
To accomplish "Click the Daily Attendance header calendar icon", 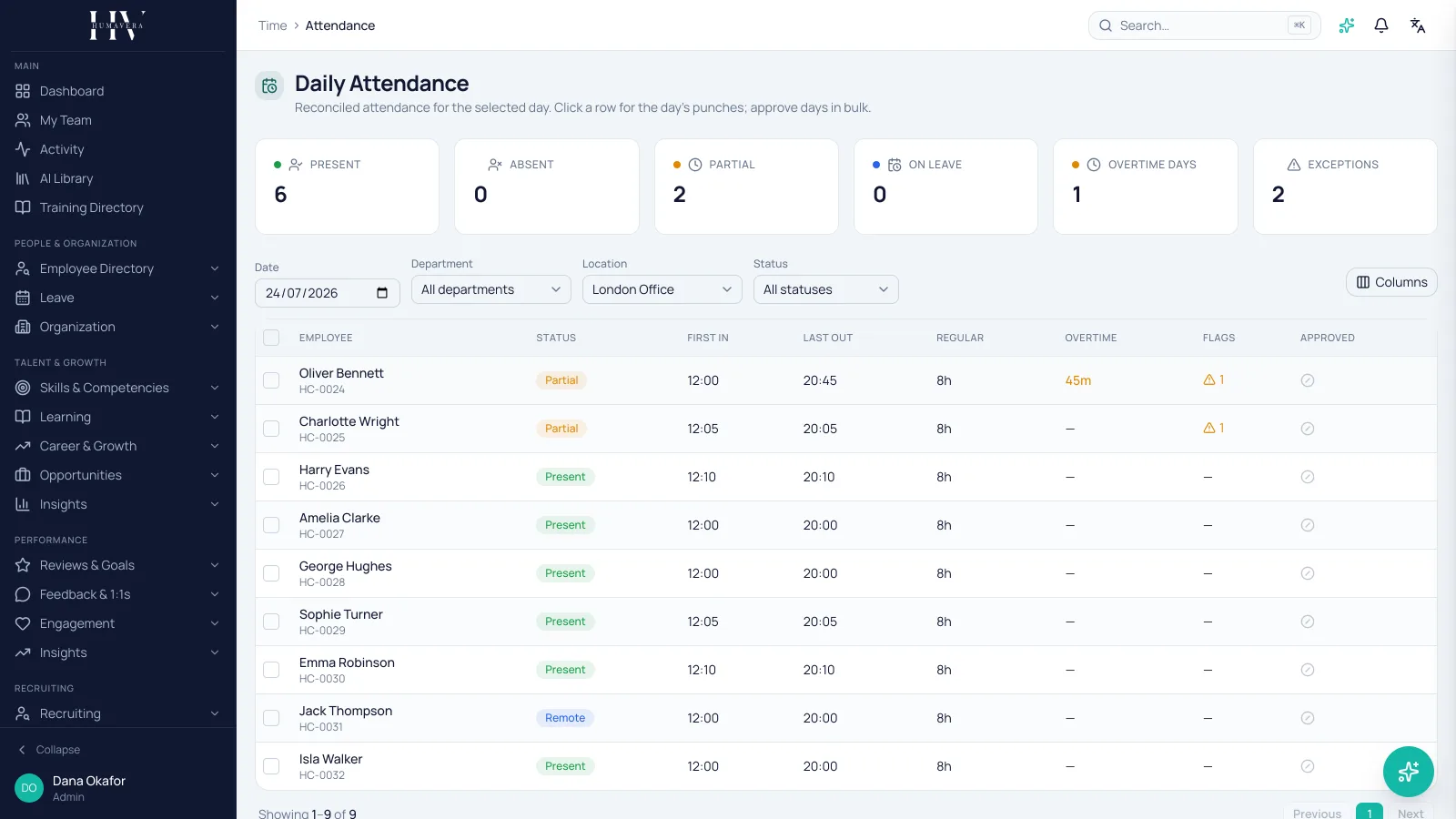I will 269,86.
